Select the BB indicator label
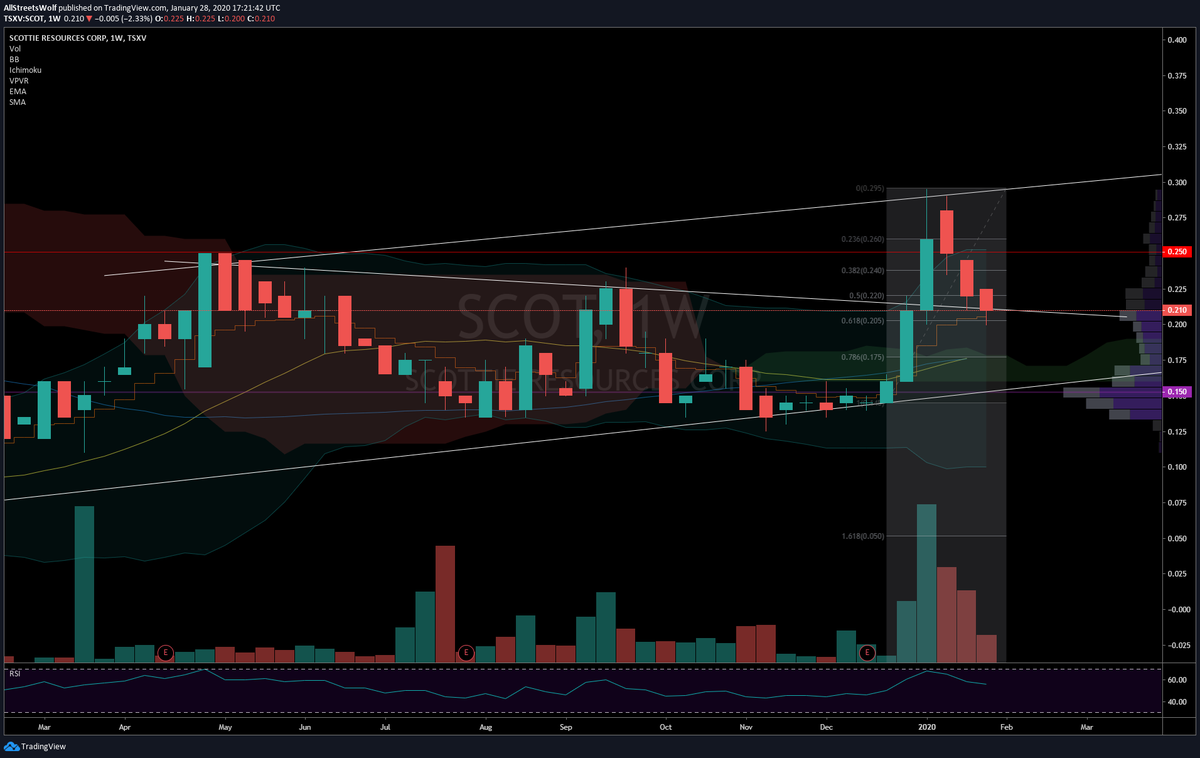 coord(14,59)
